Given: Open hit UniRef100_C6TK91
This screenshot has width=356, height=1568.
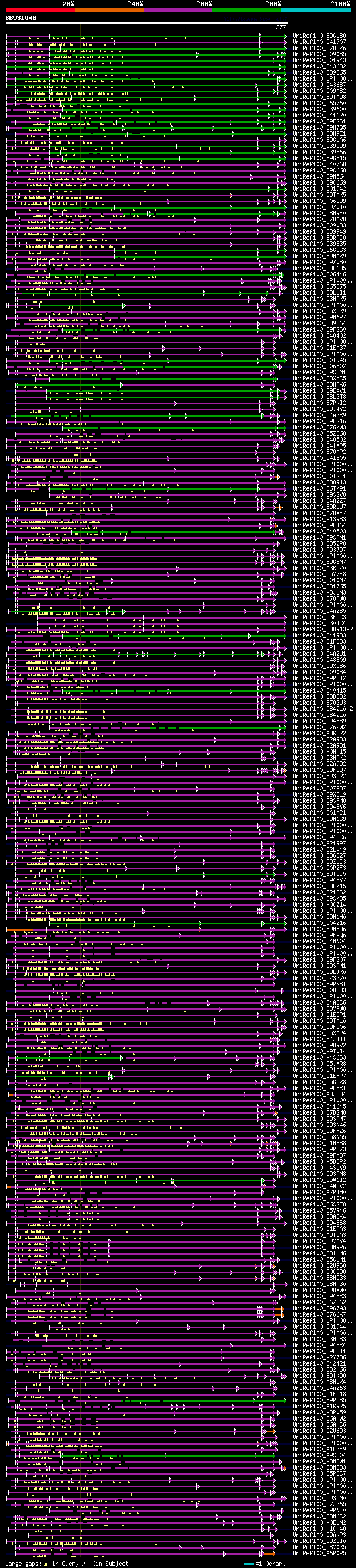Looking at the screenshot, I should coord(319,489).
